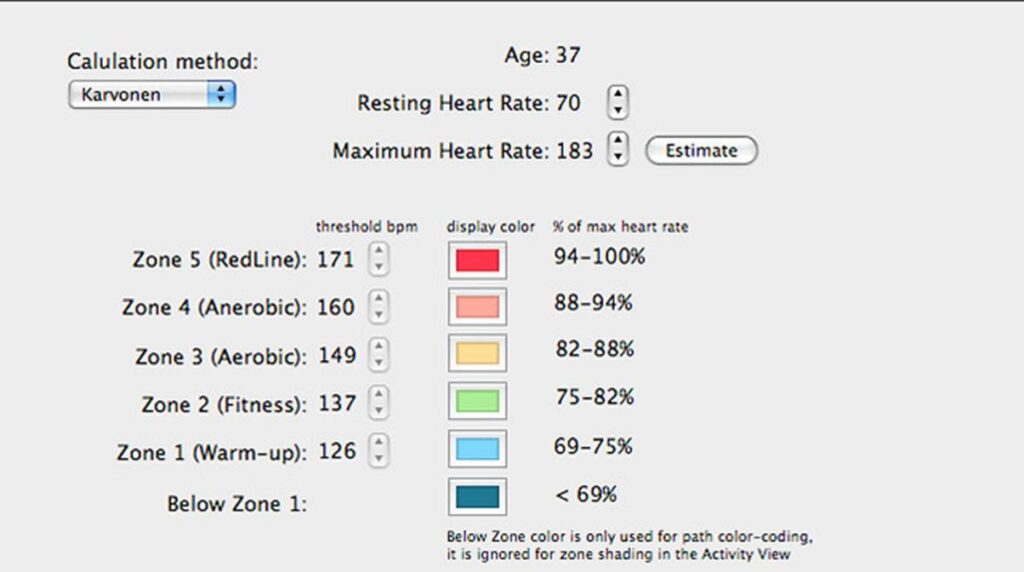
Task: Open the salmon Zone 4 color swatch
Action: 477,307
